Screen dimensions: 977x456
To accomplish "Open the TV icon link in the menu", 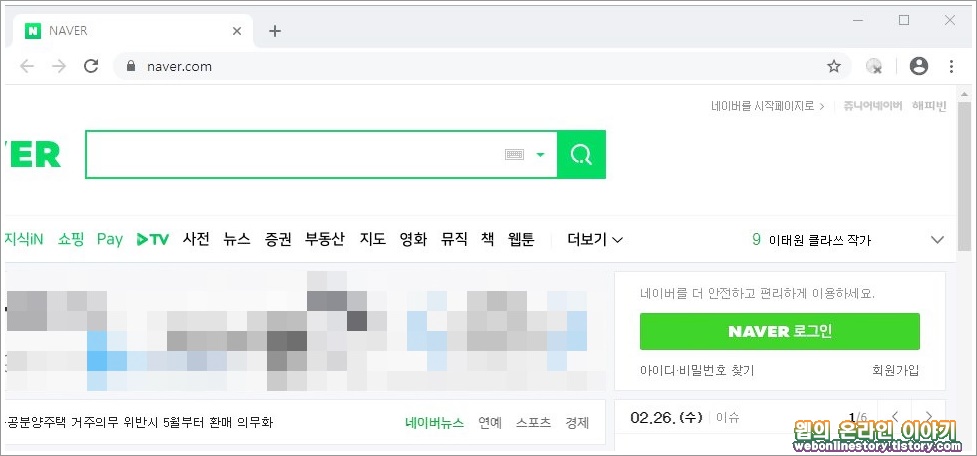I will click(x=153, y=239).
